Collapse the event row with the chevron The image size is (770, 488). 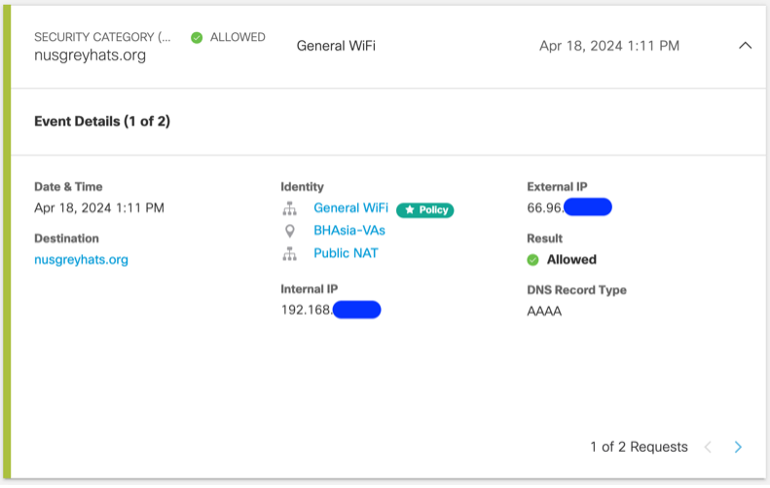tap(744, 46)
